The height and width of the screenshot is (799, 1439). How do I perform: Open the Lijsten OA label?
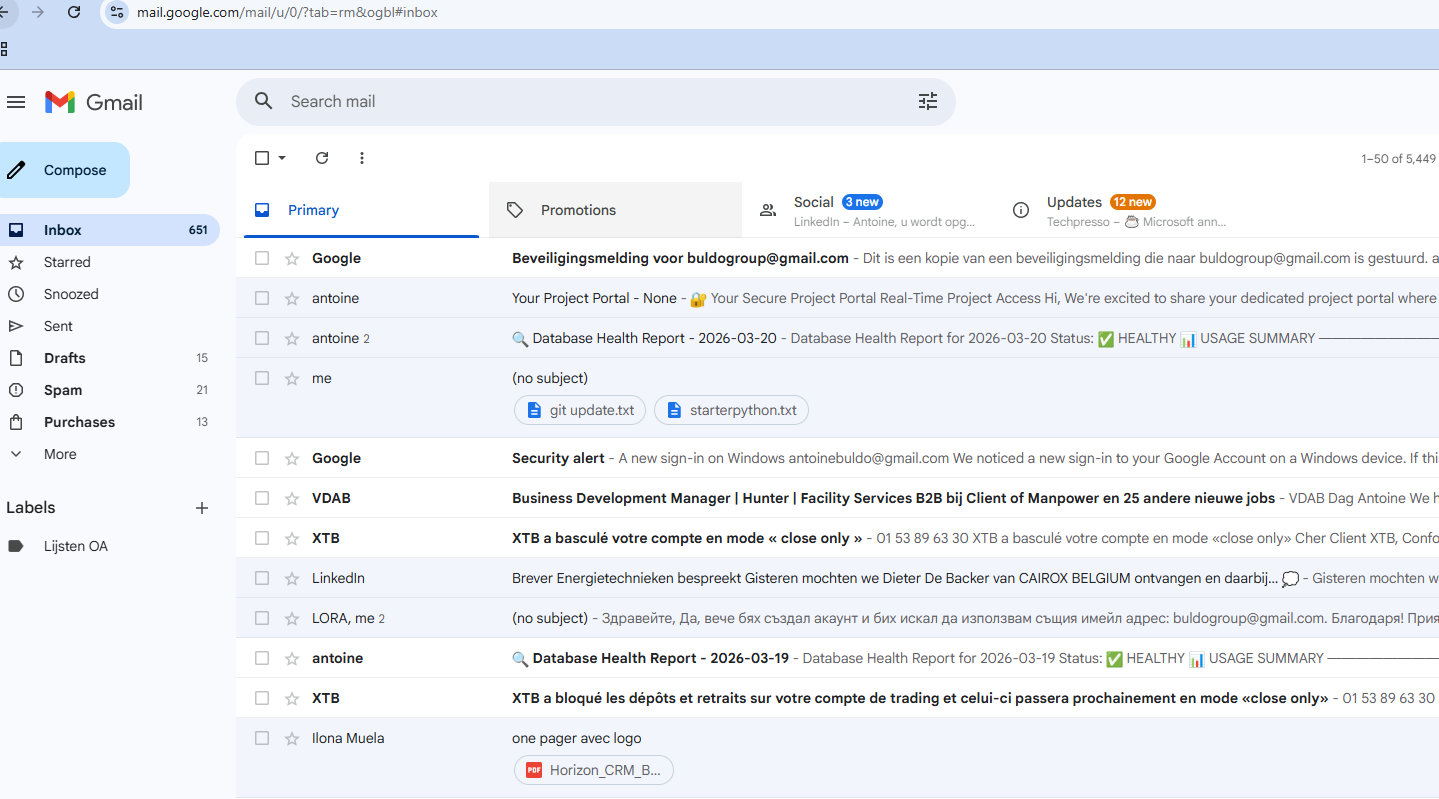(76, 546)
